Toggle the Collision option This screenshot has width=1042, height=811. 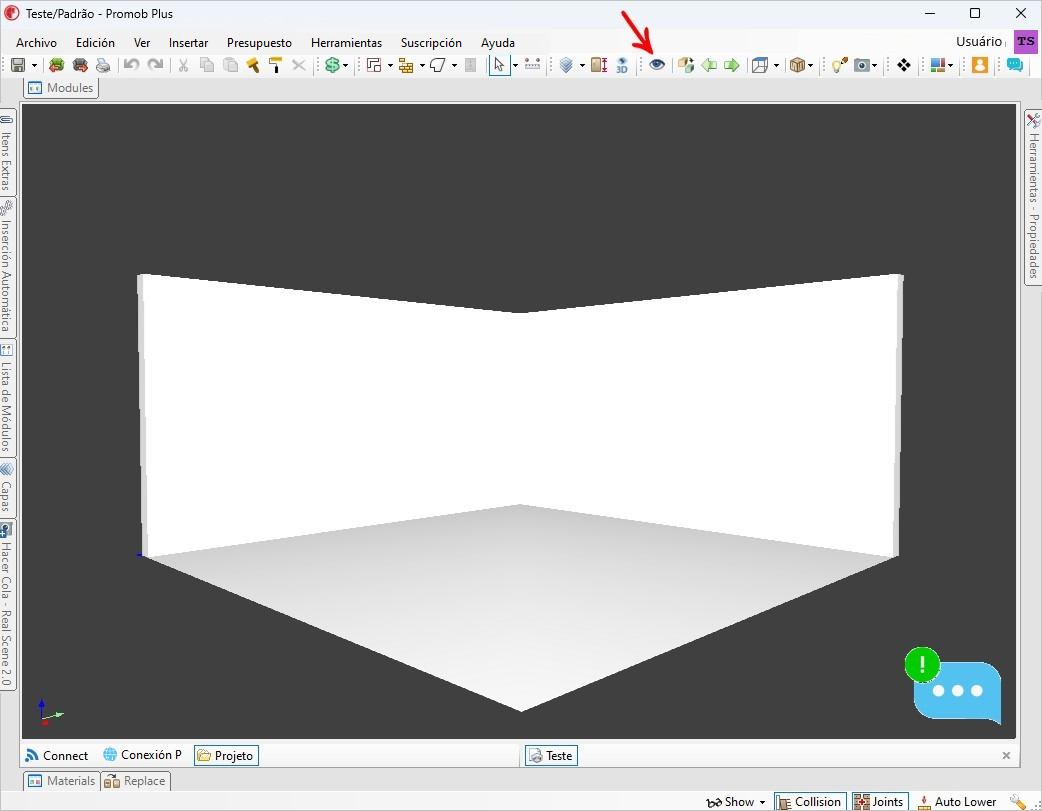click(x=811, y=802)
